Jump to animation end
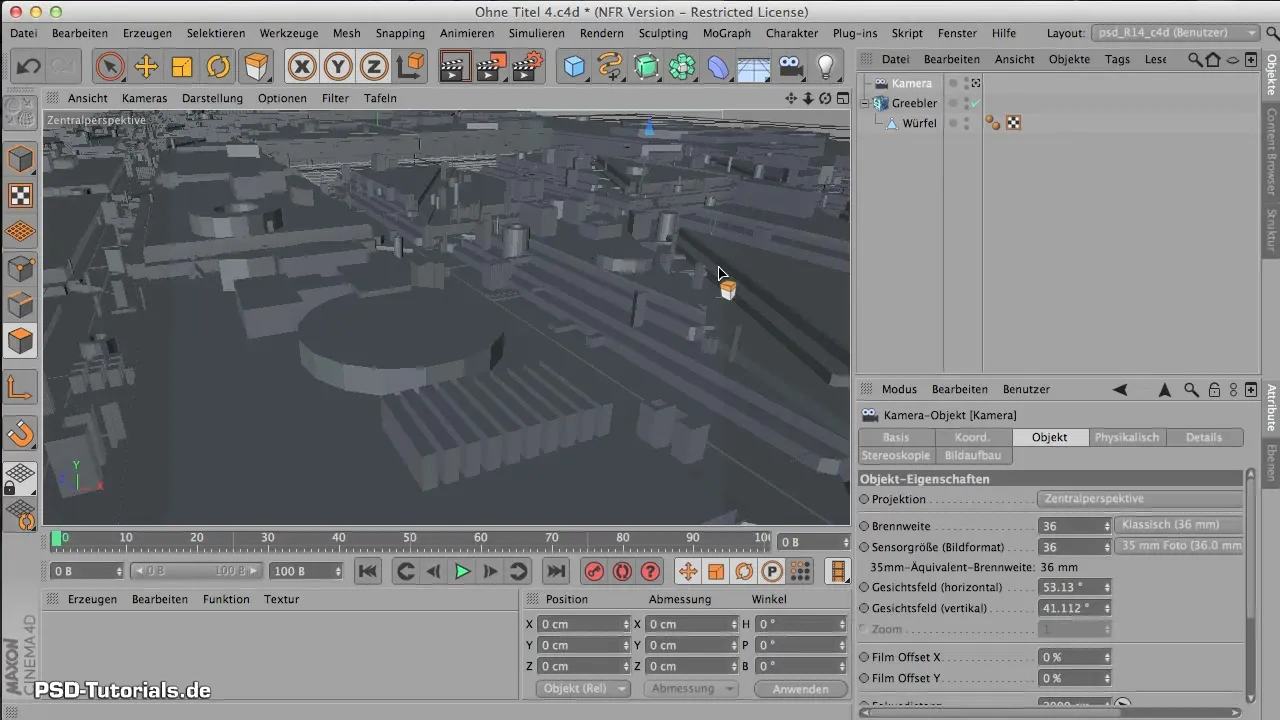Image resolution: width=1280 pixels, height=720 pixels. [556, 572]
